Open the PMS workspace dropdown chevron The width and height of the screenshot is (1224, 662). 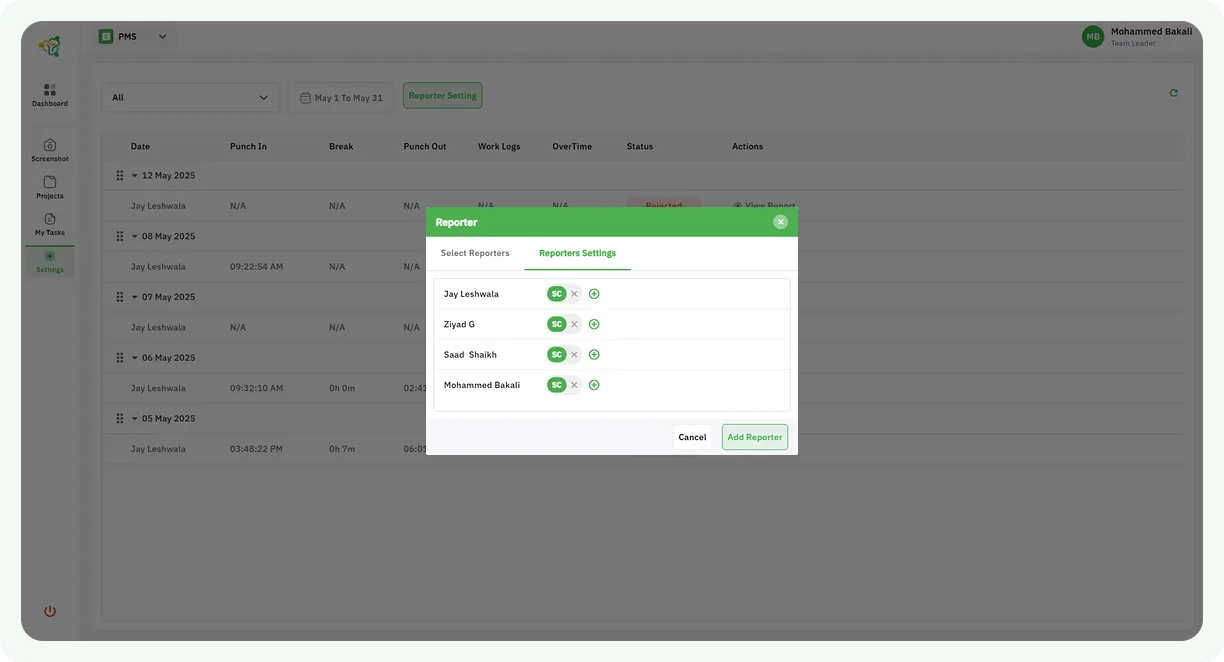click(x=162, y=37)
